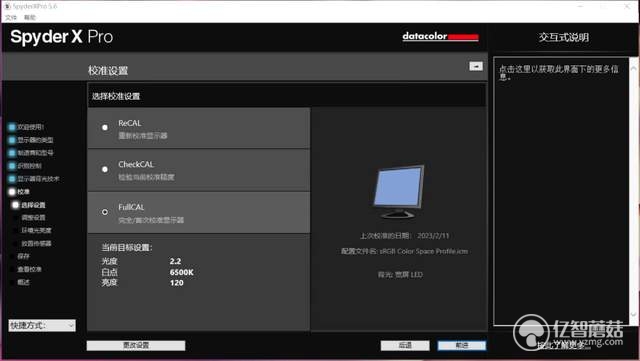Click the white 校准 step icon
The width and height of the screenshot is (640, 361).
pyautogui.click(x=12, y=192)
